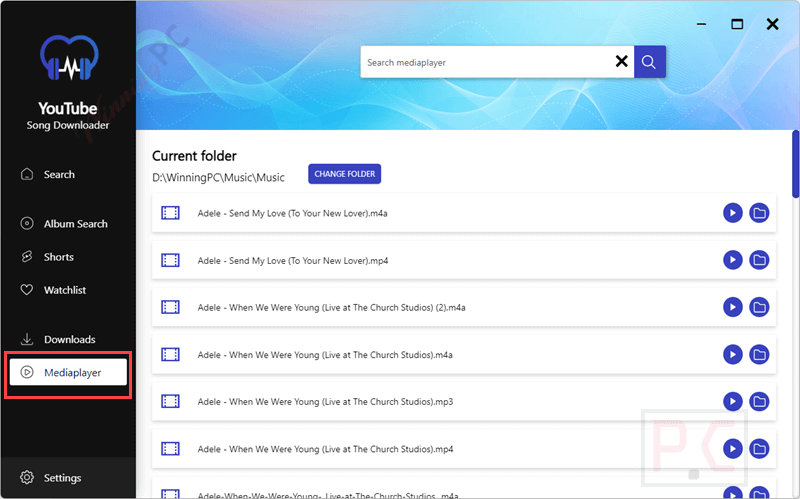This screenshot has height=499, width=800.
Task: Clear the mediaplayer search box
Action: [x=621, y=62]
